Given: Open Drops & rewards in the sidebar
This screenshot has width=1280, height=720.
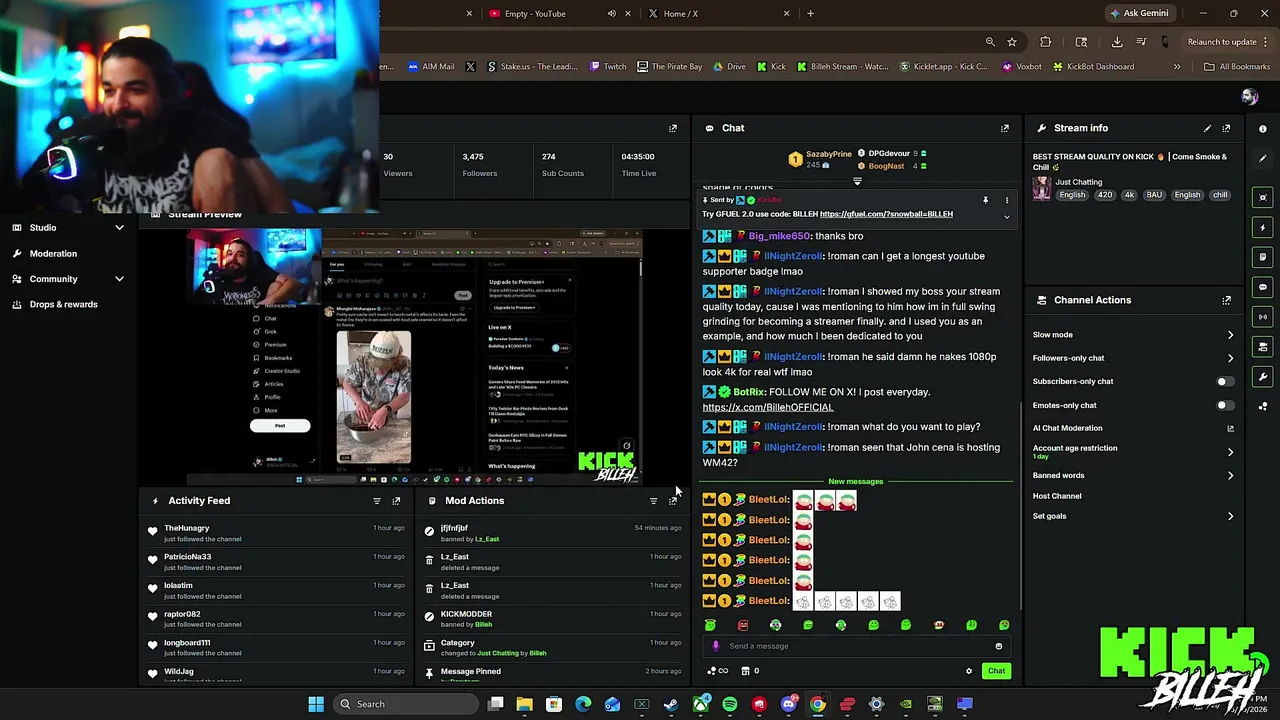Looking at the screenshot, I should (x=63, y=304).
